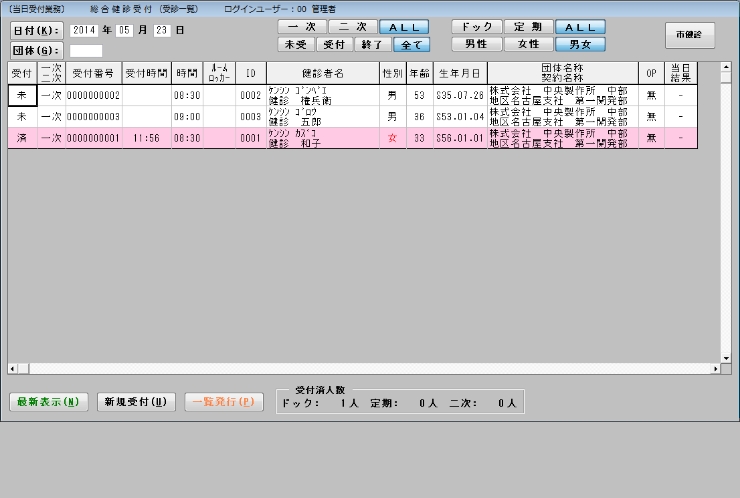
Task: Select the 男女 gender filter
Action: pyautogui.click(x=580, y=44)
